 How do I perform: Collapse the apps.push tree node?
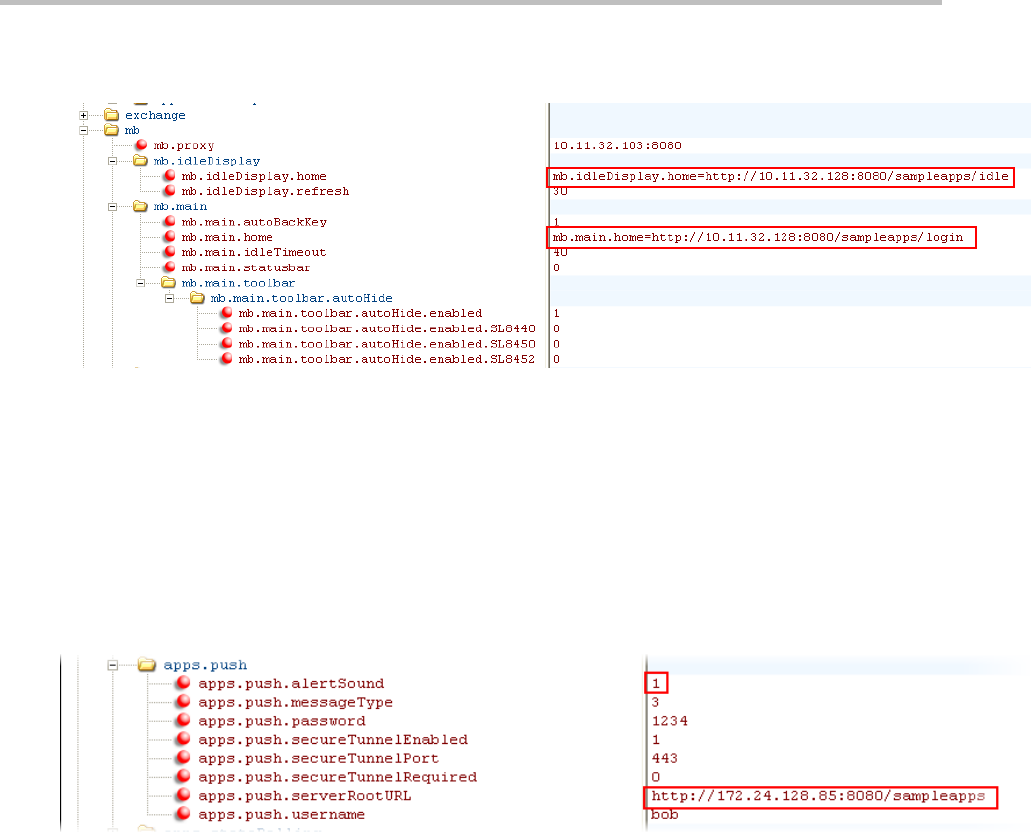114,664
